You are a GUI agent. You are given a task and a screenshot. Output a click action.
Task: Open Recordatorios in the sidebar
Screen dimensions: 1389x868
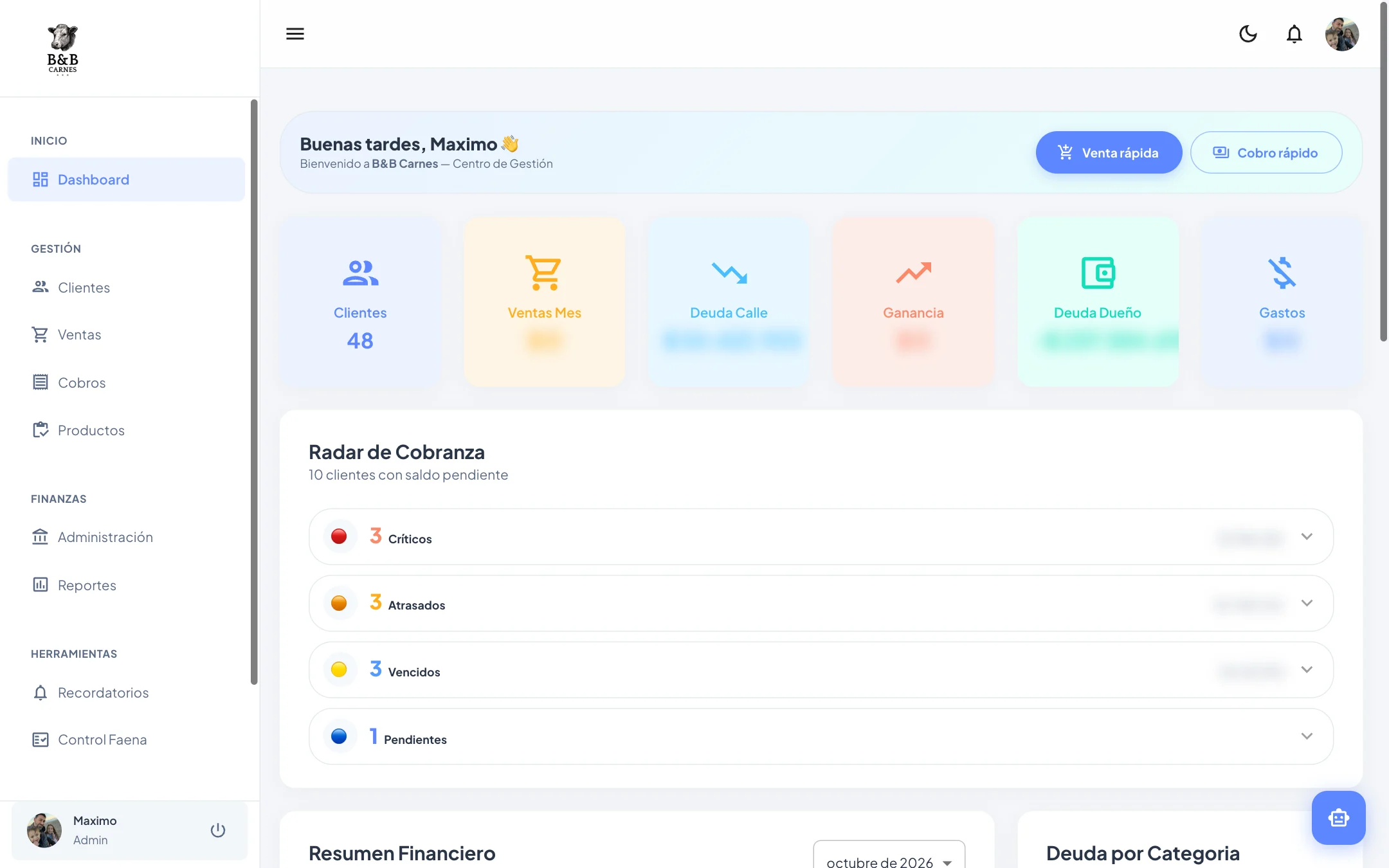[126, 692]
